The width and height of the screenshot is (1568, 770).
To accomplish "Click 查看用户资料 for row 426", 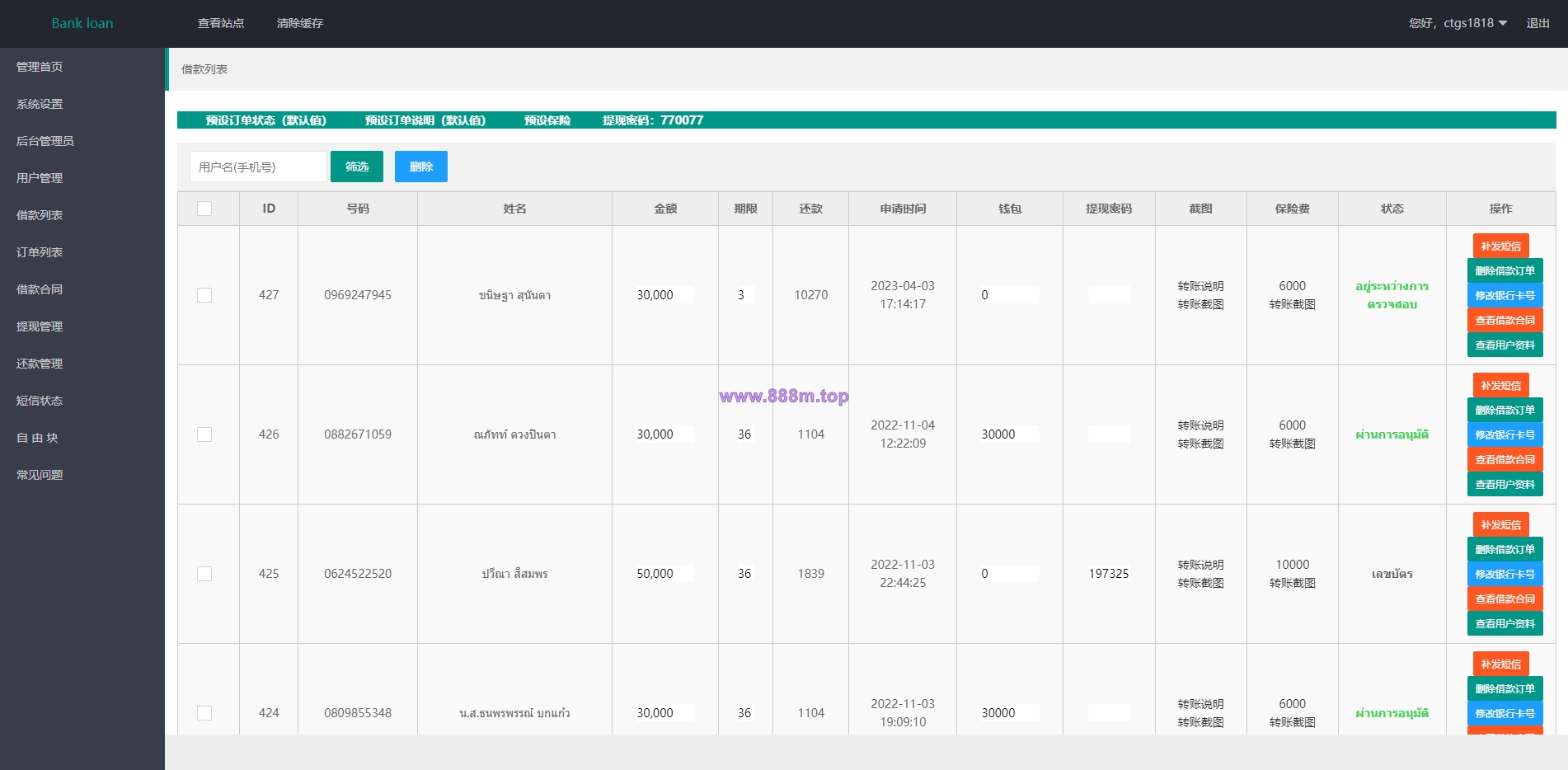I will [1505, 484].
